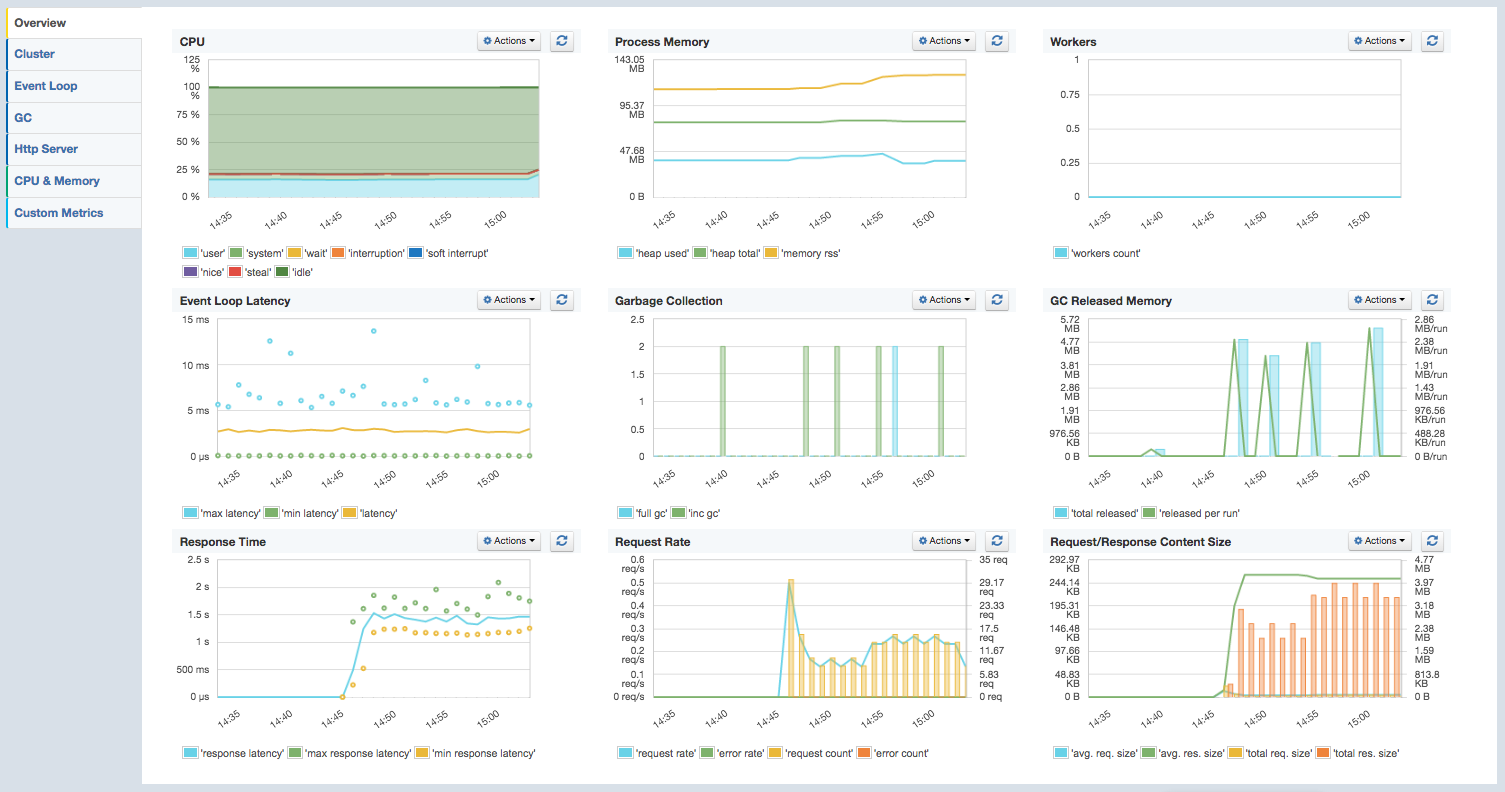
Task: Open Actions dropdown for Request/Response Content Size
Action: pyautogui.click(x=1380, y=541)
